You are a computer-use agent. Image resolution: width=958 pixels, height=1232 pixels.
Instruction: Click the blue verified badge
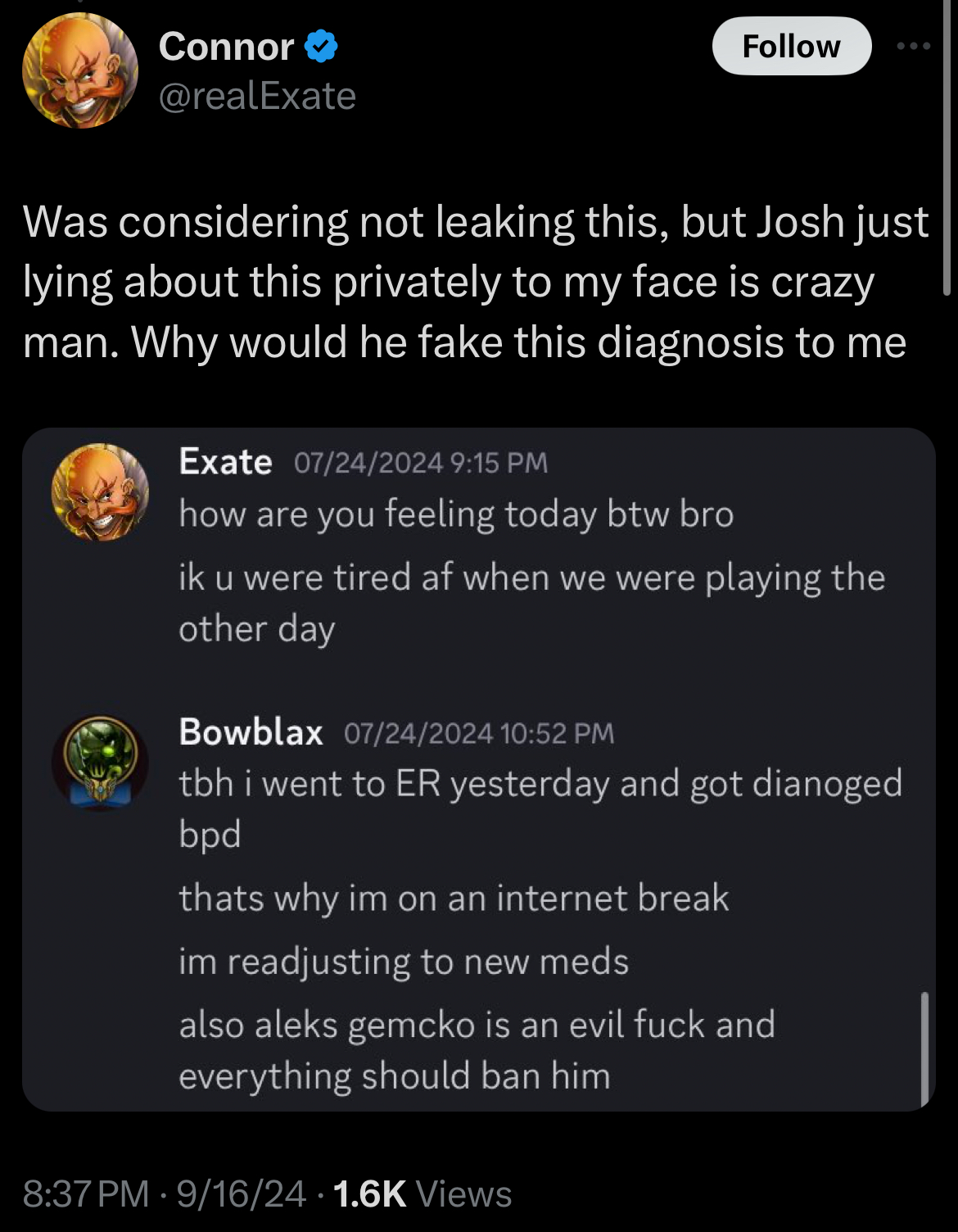(322, 47)
